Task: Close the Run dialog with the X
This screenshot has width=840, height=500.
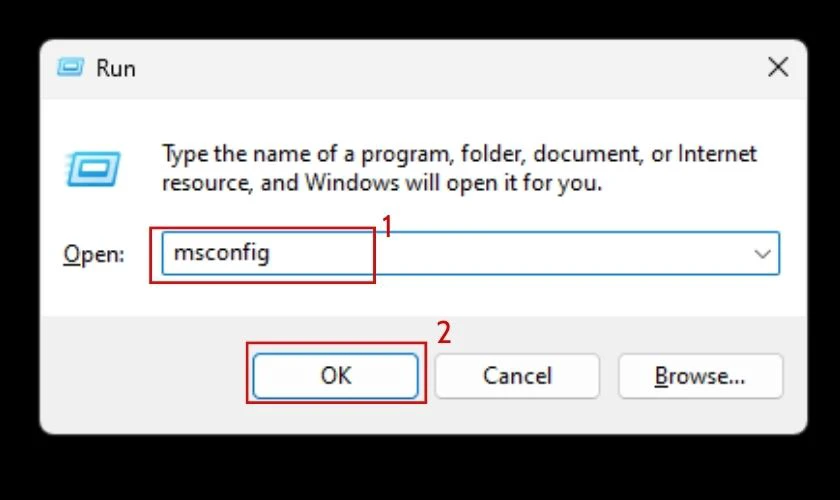Action: click(x=778, y=68)
